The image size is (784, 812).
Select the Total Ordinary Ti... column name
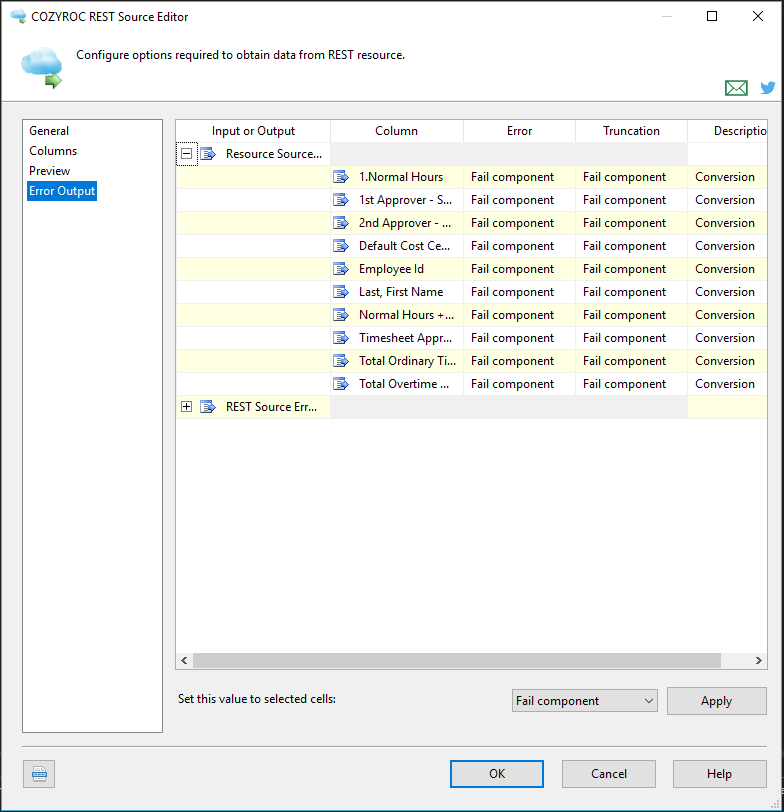click(x=408, y=361)
